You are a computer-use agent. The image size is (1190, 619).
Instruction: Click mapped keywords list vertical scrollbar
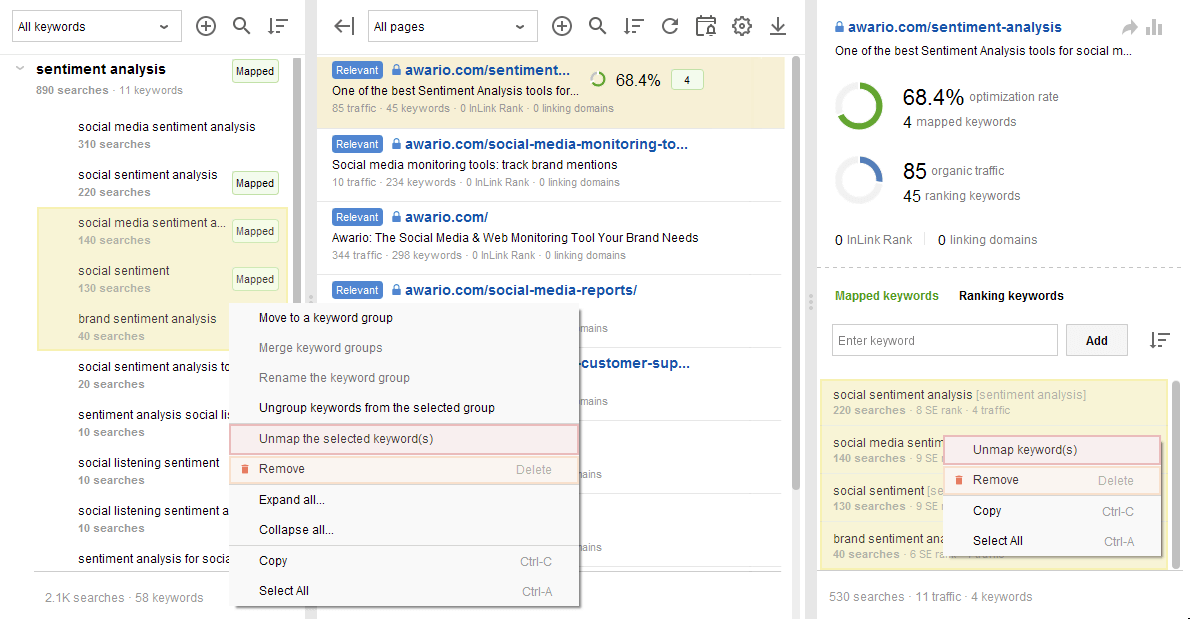pyautogui.click(x=1176, y=474)
